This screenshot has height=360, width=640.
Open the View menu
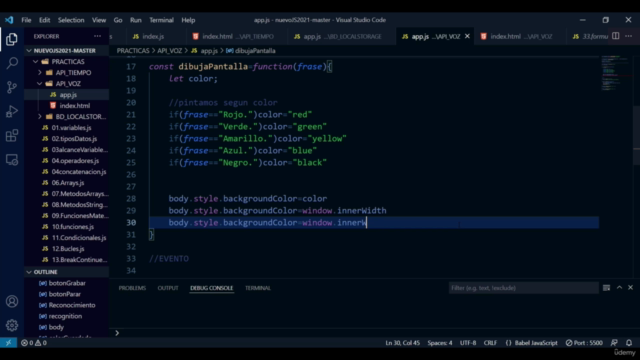coord(99,20)
